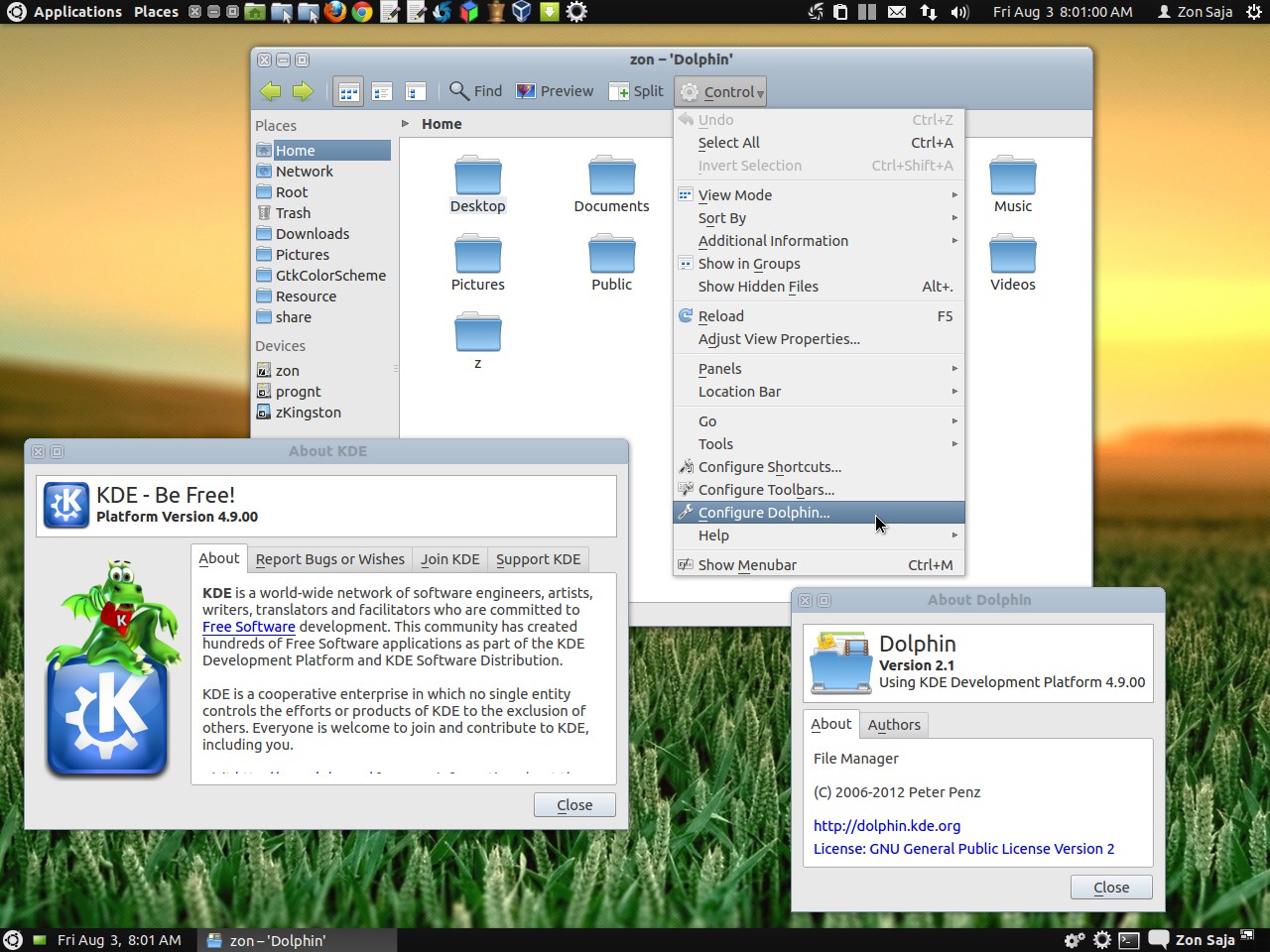Split the Dolphin view

click(x=636, y=91)
